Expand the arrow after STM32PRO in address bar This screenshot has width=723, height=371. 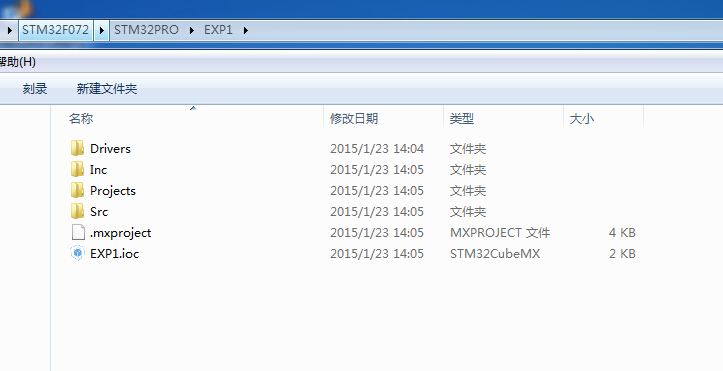click(191, 30)
